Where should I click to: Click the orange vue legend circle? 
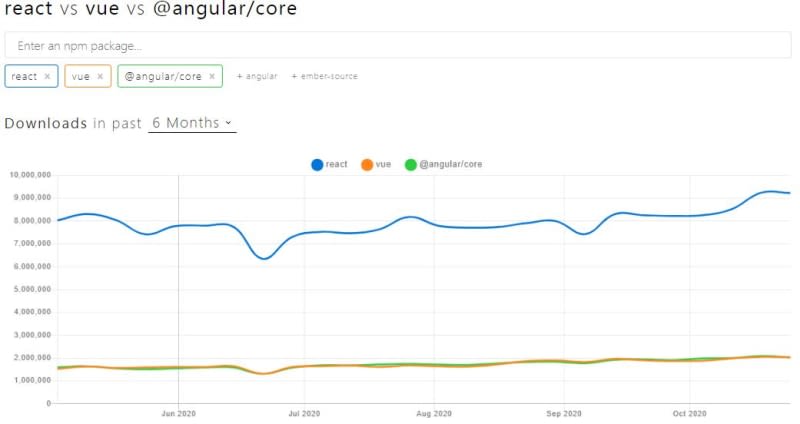367,164
